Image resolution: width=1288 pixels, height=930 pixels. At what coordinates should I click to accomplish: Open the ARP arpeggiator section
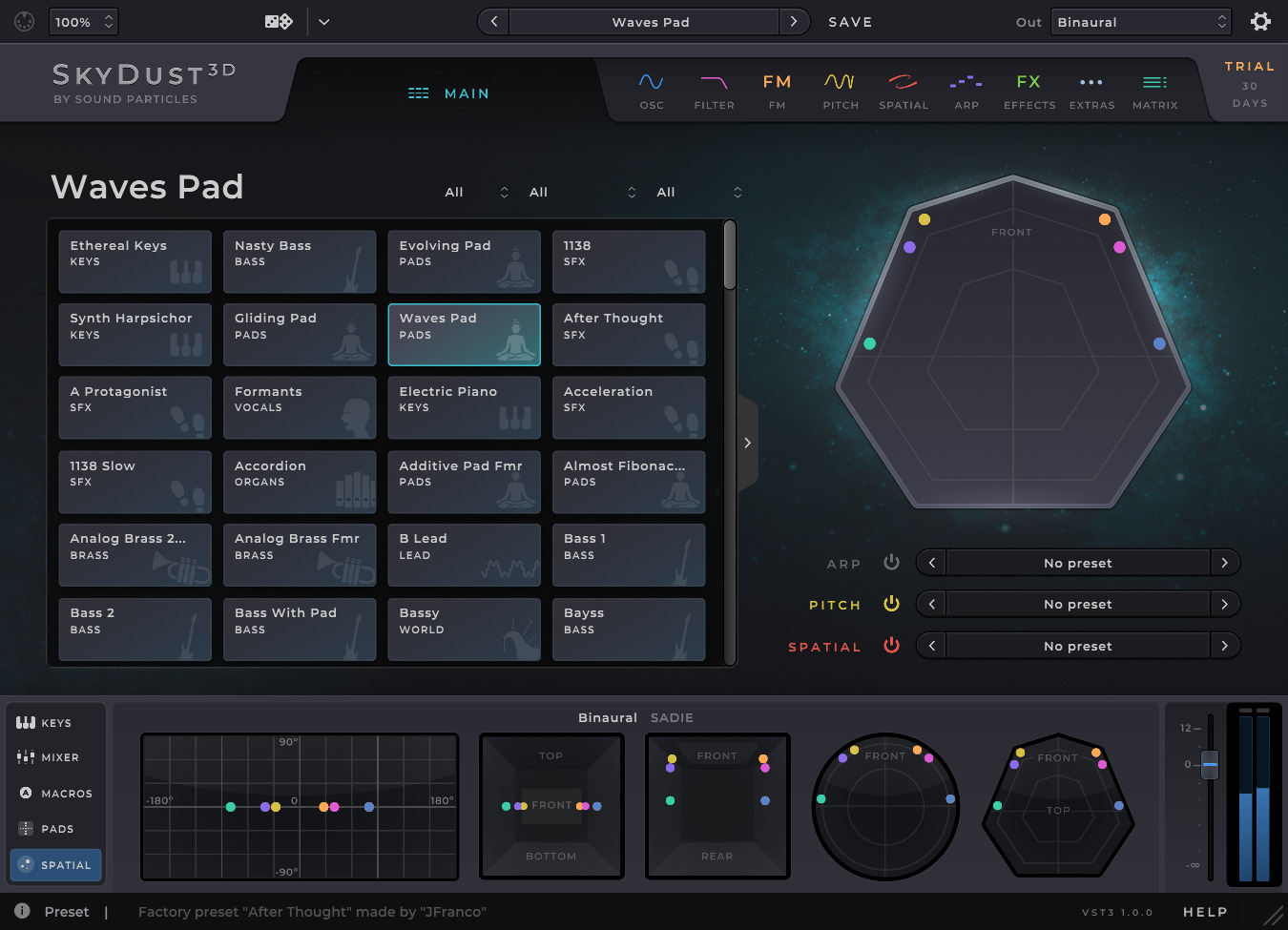[966, 92]
